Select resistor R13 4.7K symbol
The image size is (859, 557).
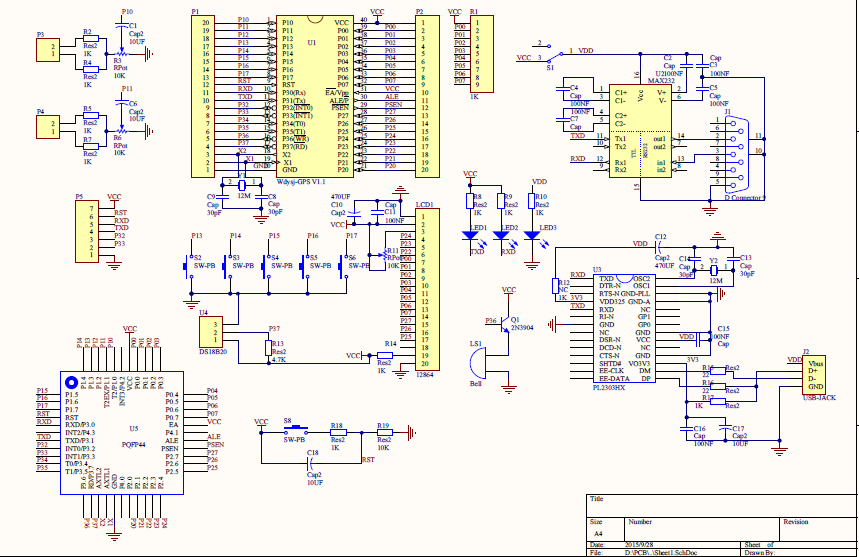pyautogui.click(x=268, y=348)
